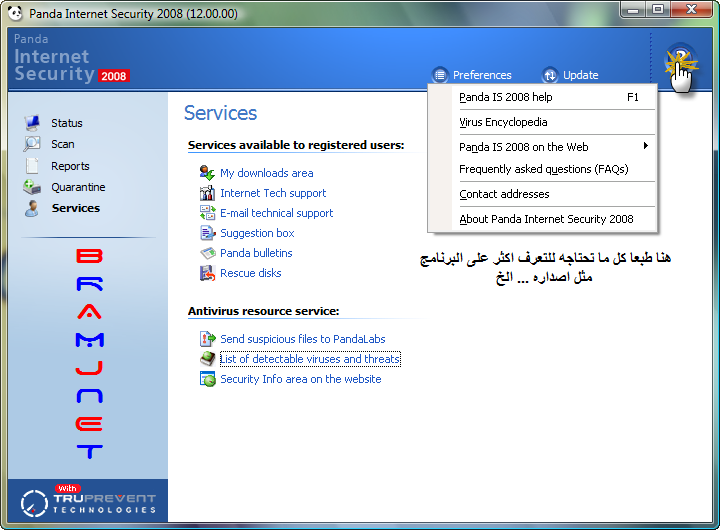Click the Help question mark icon

point(681,60)
